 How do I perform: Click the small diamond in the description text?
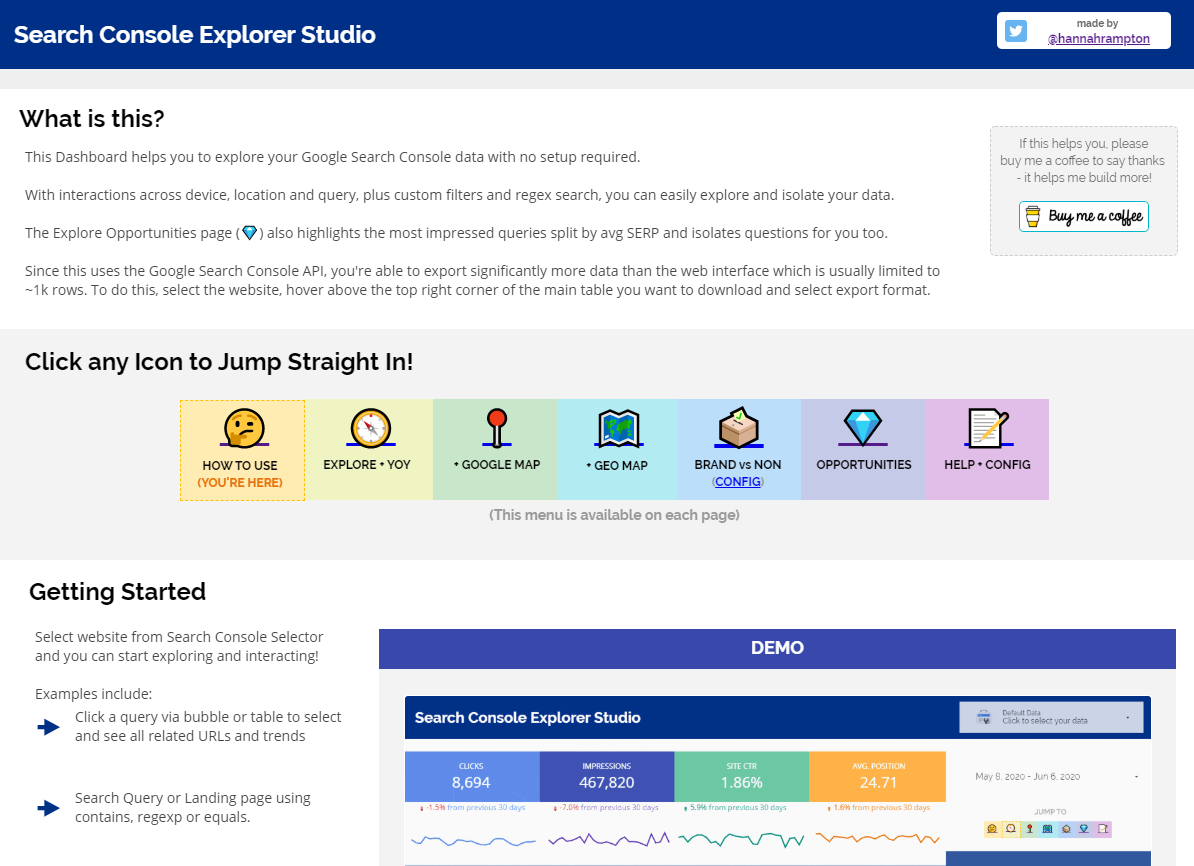coord(249,233)
